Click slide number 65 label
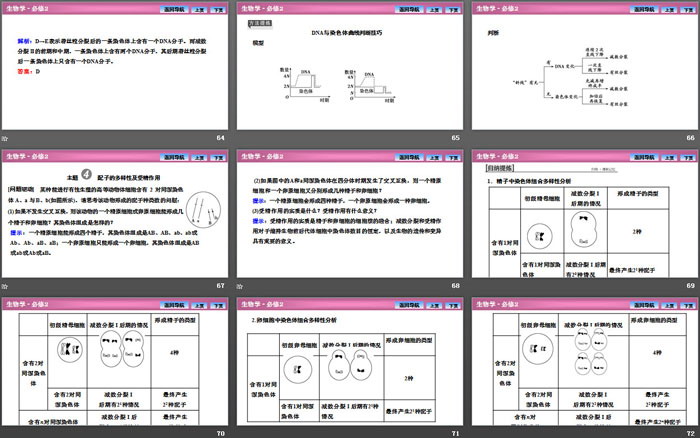The image size is (700, 438). click(455, 138)
